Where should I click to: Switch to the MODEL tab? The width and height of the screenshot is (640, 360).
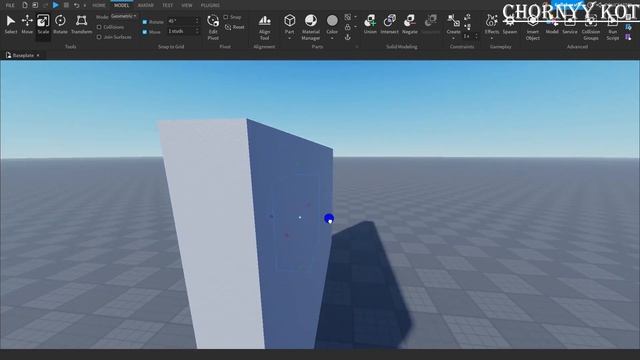tap(121, 5)
